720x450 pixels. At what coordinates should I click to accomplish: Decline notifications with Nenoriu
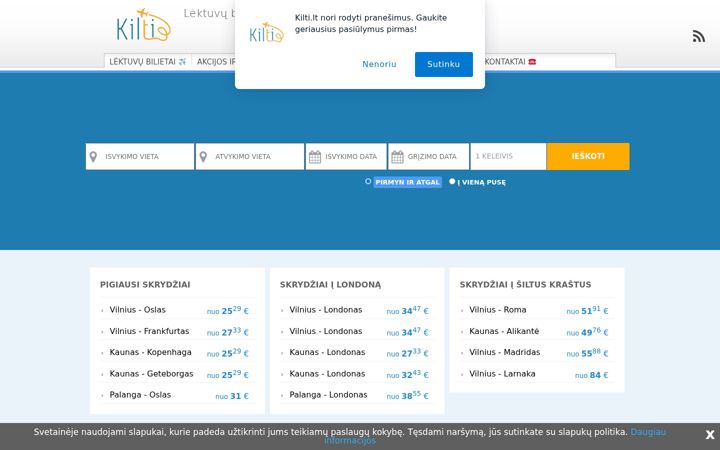[x=379, y=64]
